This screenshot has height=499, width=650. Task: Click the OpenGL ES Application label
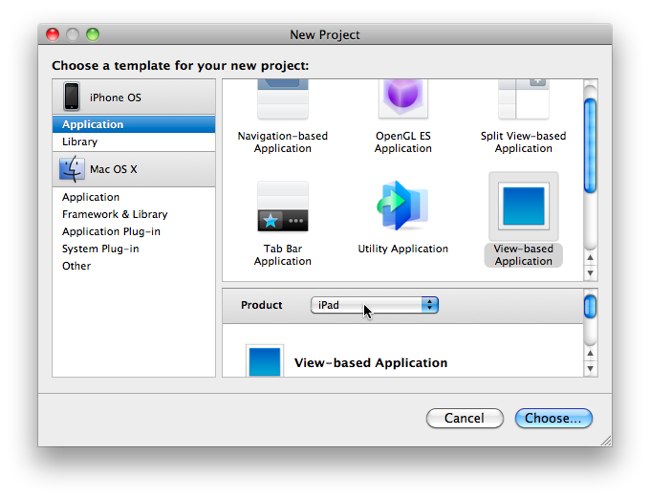coord(403,142)
